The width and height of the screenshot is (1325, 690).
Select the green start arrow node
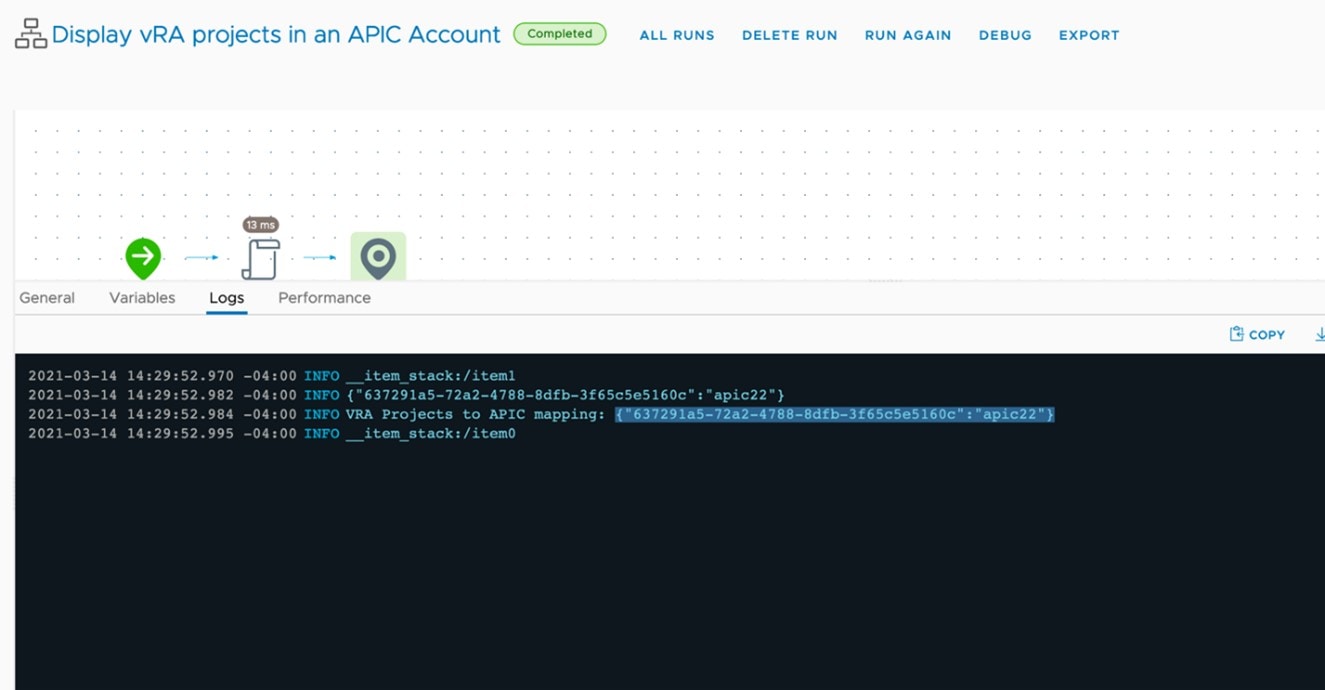click(143, 258)
